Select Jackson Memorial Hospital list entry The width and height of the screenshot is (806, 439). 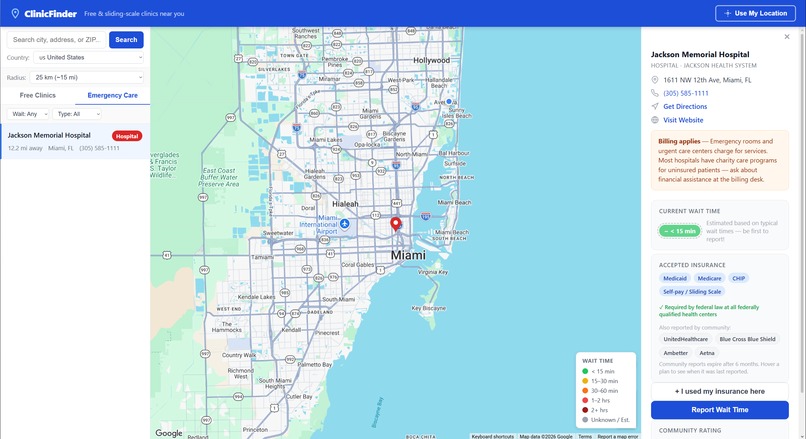(75, 141)
